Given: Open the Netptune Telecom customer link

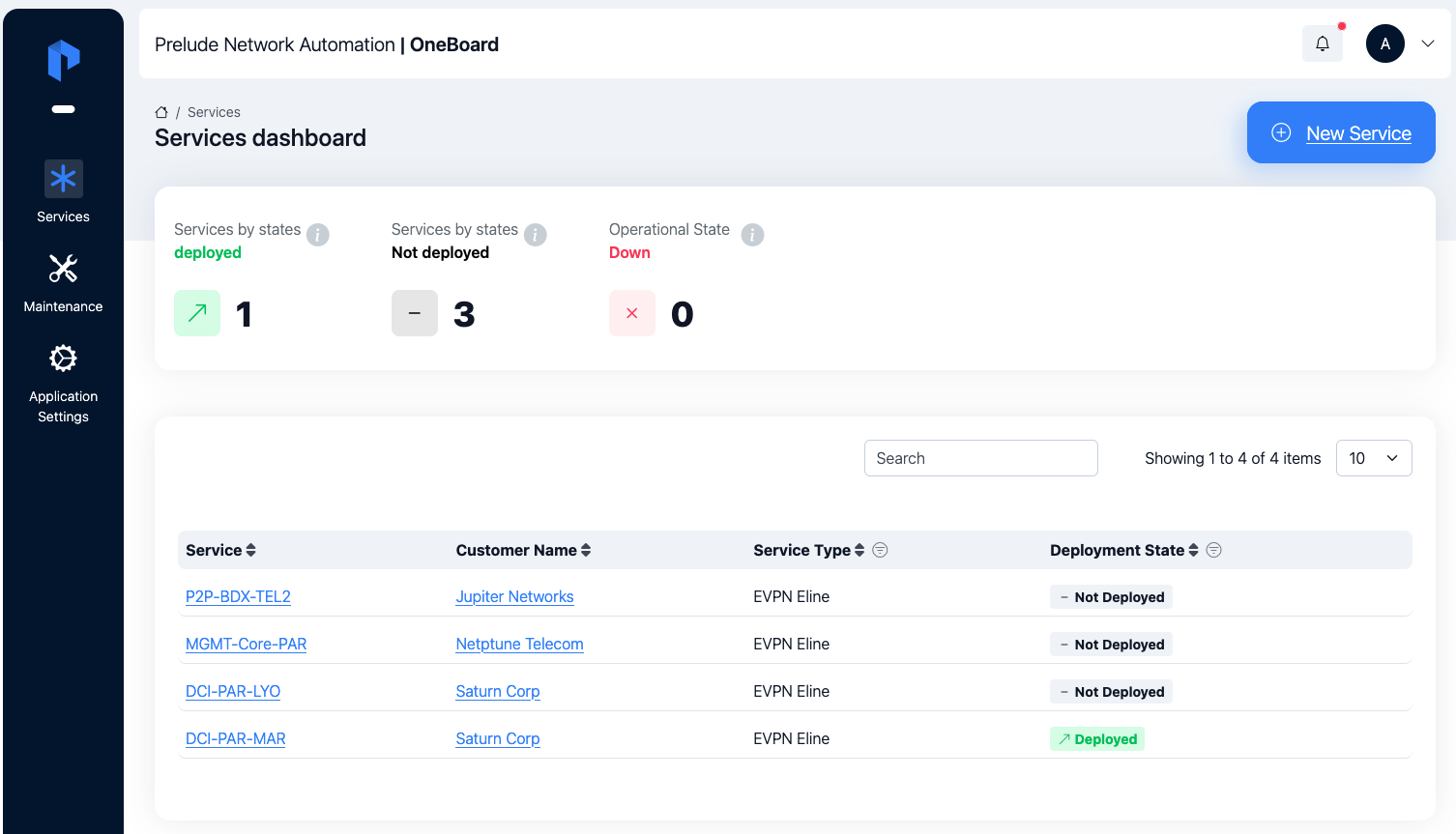Looking at the screenshot, I should (519, 644).
